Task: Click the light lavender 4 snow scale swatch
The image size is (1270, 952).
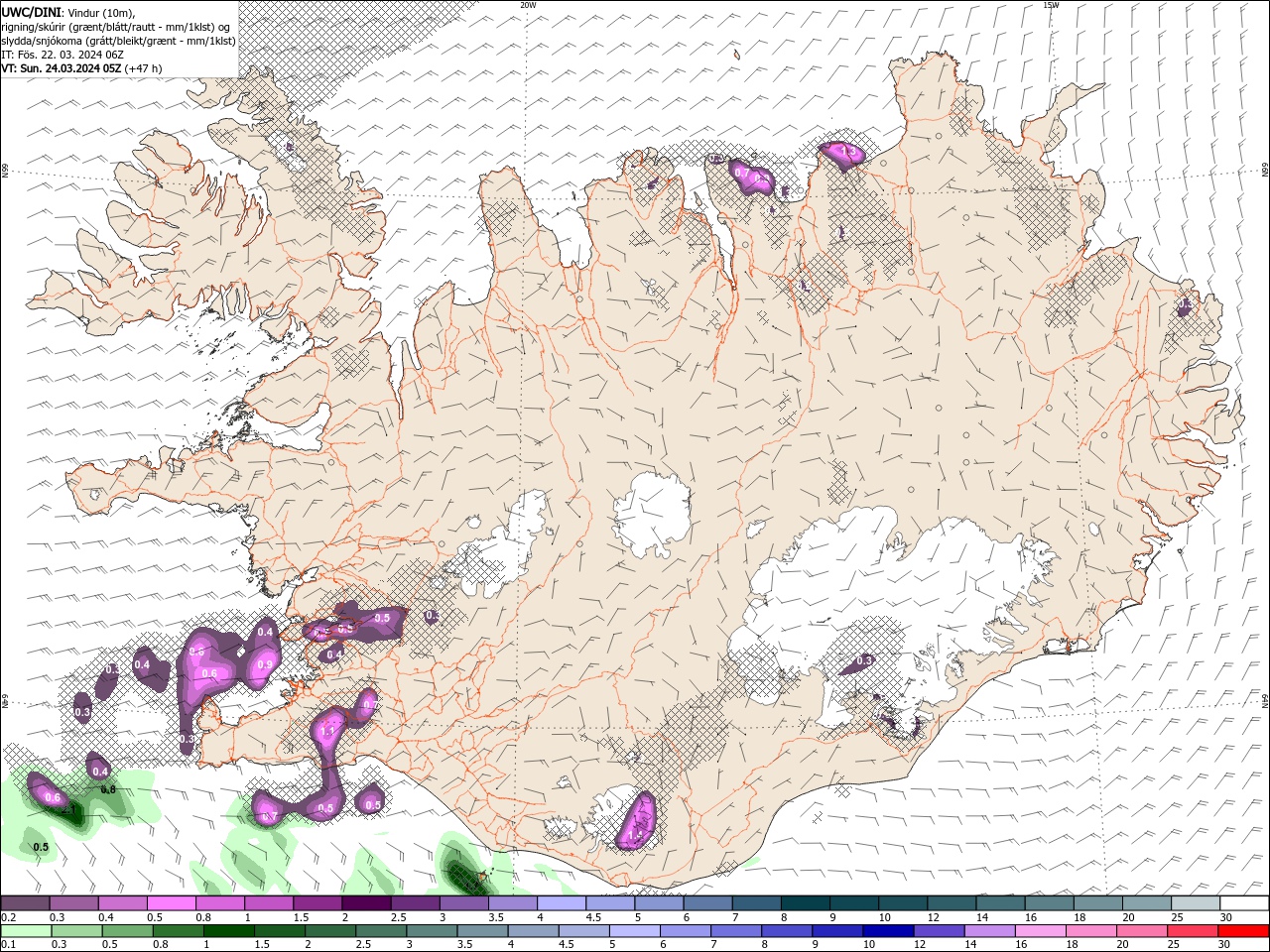Action: pyautogui.click(x=561, y=903)
